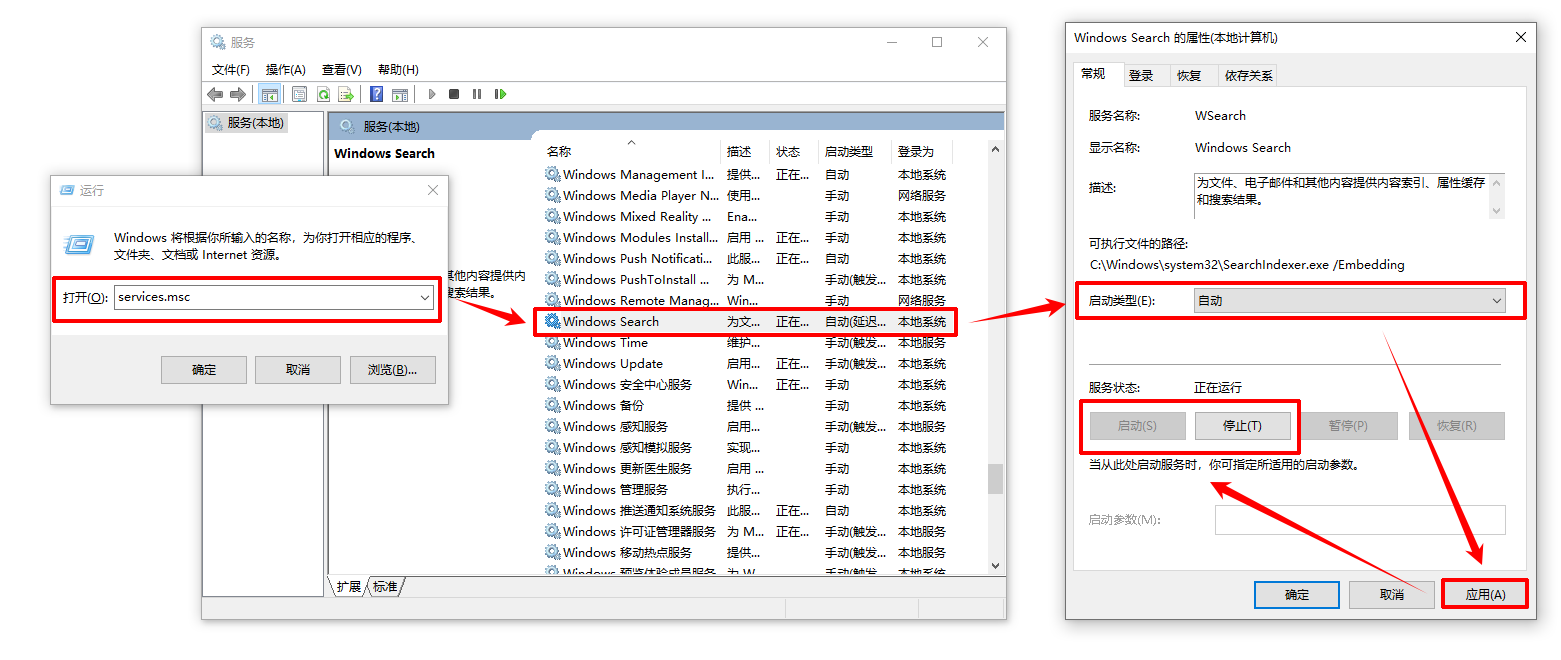Toggle the show/hide action pane toolbar icon
1561x660 pixels.
[x=400, y=94]
